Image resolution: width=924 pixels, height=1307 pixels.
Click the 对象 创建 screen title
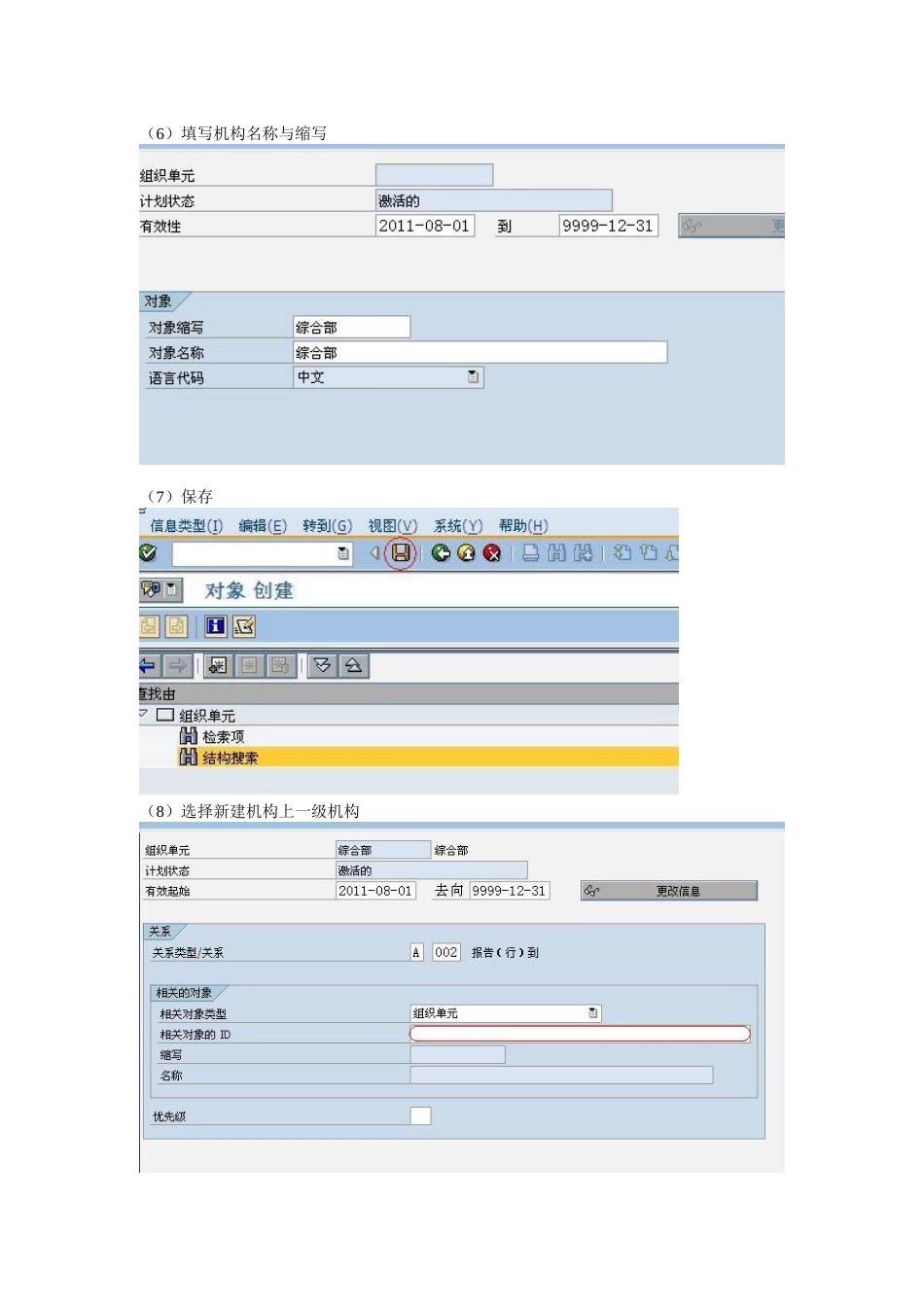coord(249,590)
